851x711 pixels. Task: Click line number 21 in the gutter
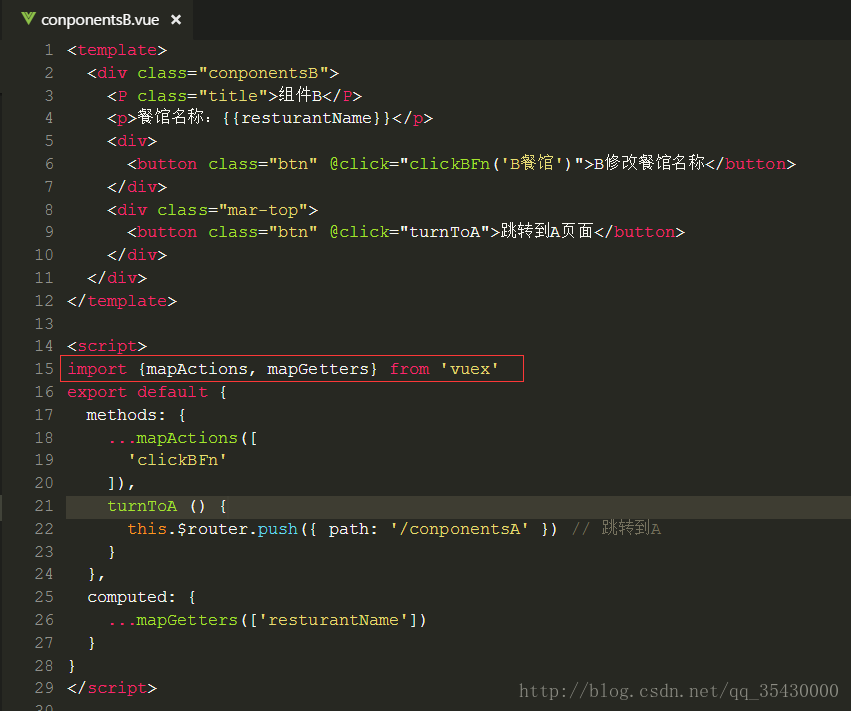tap(44, 506)
